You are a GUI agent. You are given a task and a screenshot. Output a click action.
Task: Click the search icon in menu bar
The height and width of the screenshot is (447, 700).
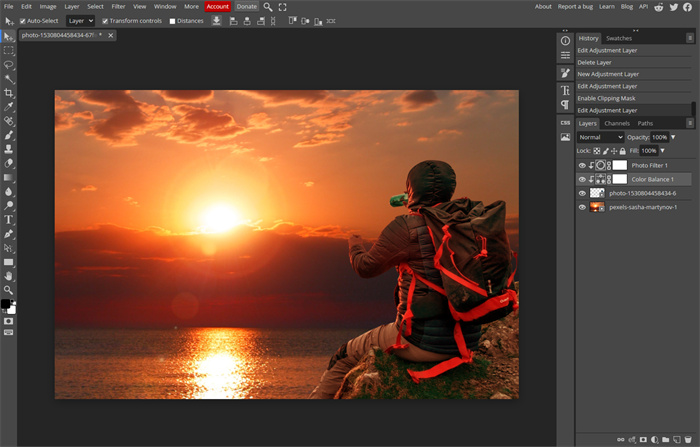[268, 6]
